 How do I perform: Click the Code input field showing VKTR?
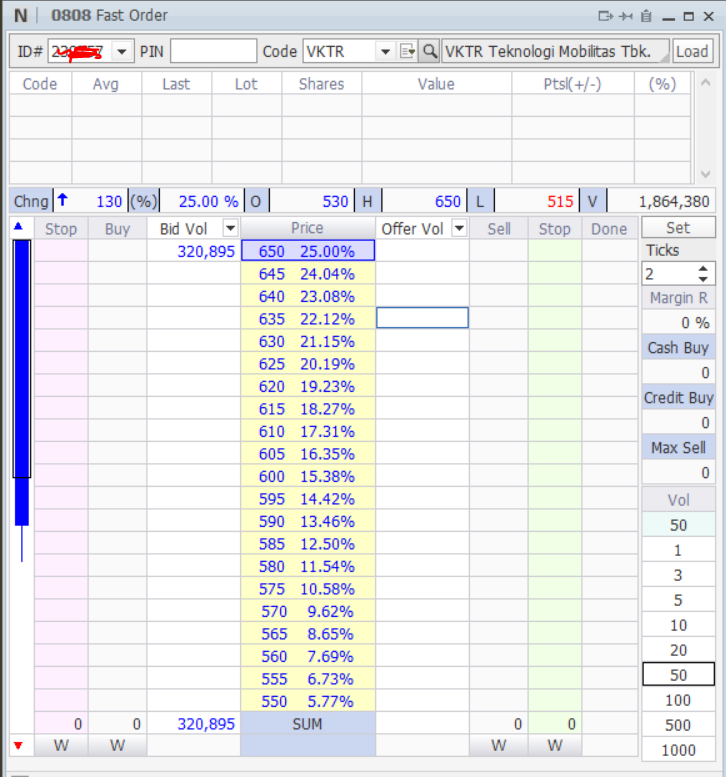coord(341,52)
